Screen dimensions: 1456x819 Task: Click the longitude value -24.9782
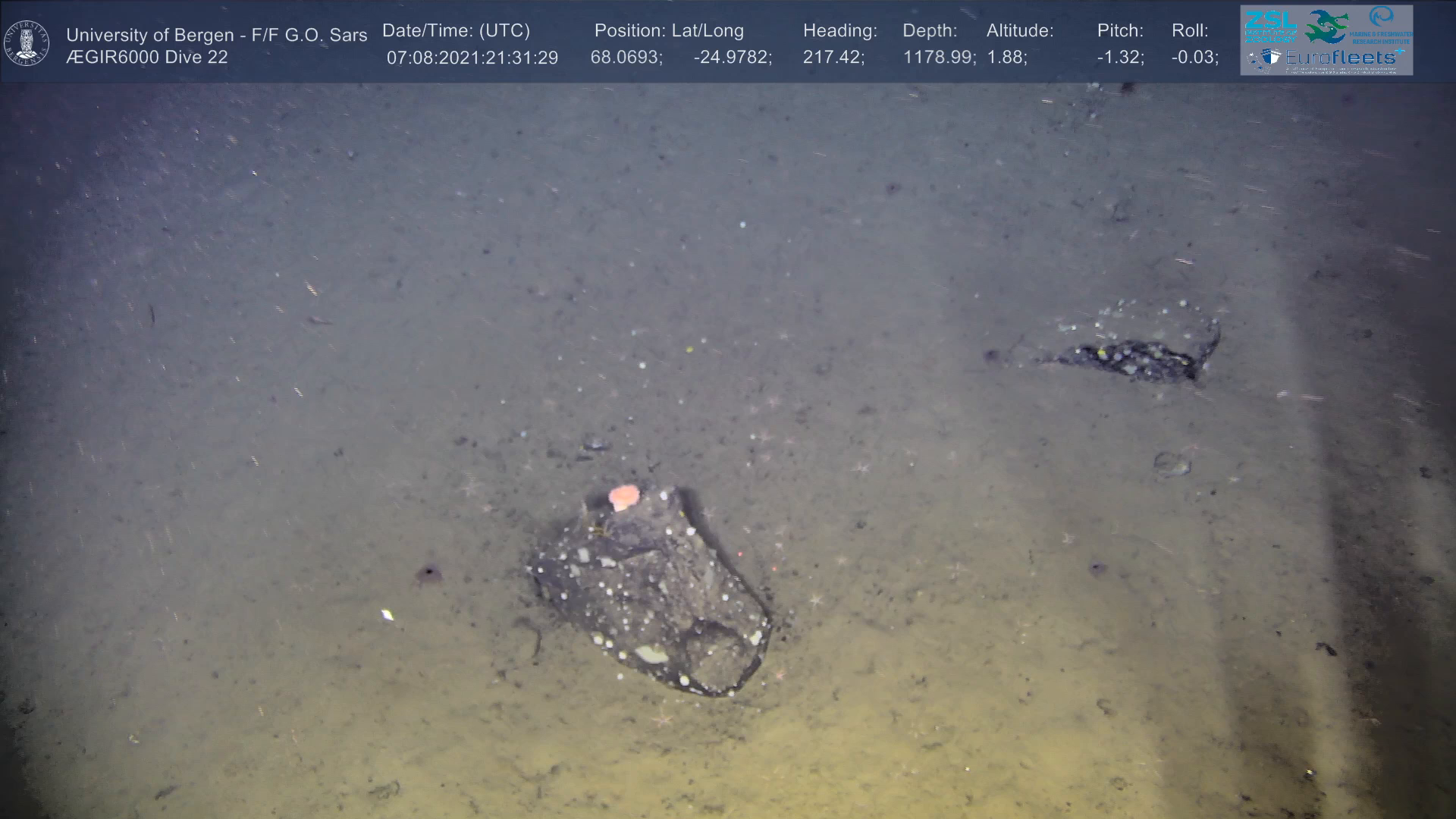[732, 58]
